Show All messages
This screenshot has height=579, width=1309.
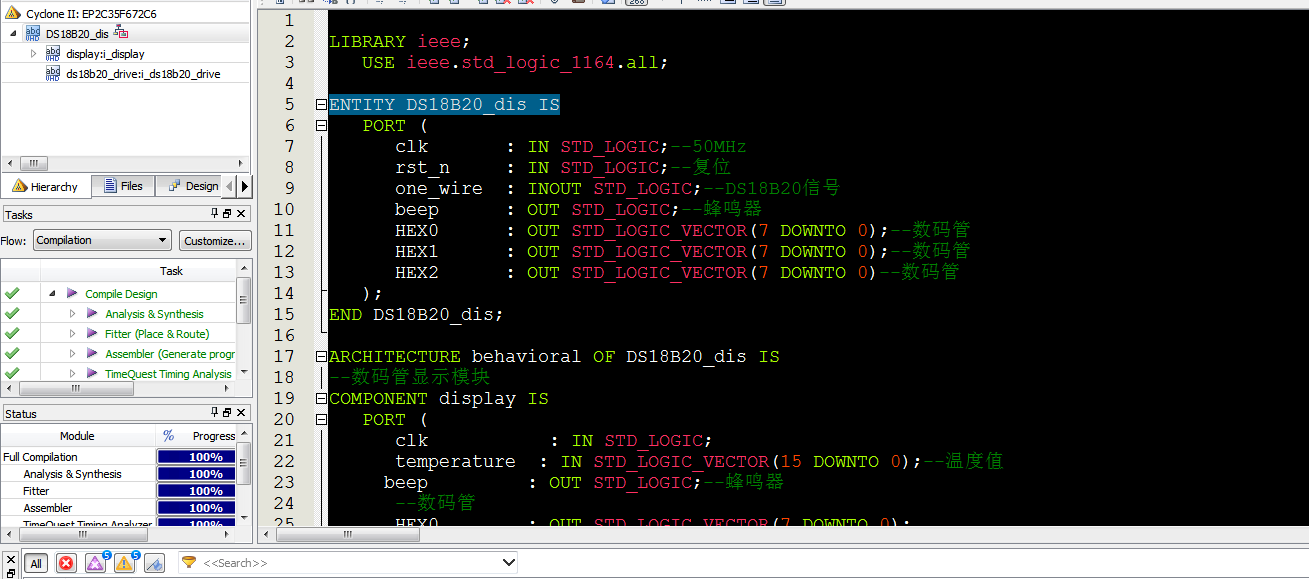coord(36,563)
